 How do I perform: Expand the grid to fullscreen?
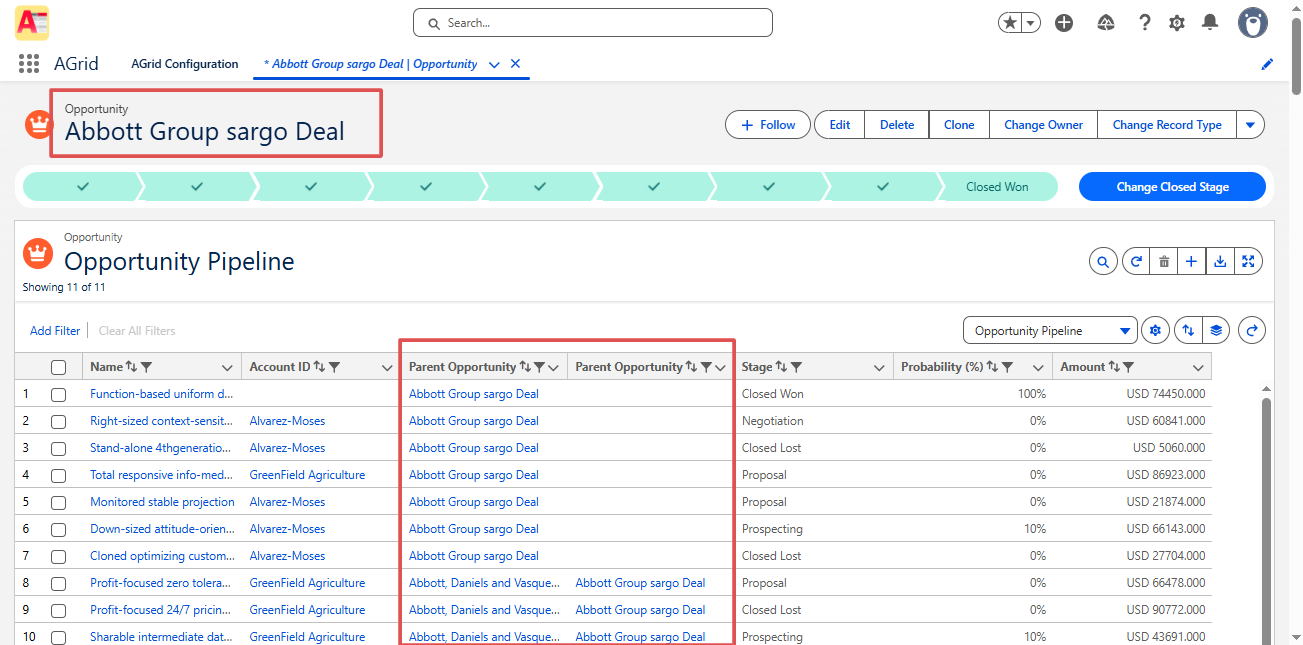coord(1248,262)
